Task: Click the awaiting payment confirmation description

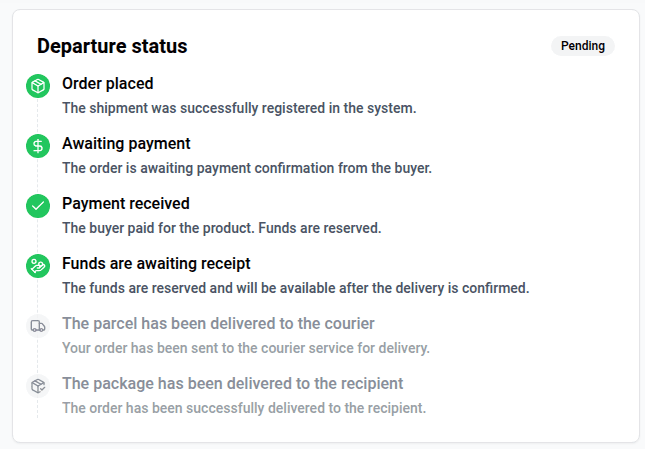Action: [x=247, y=168]
